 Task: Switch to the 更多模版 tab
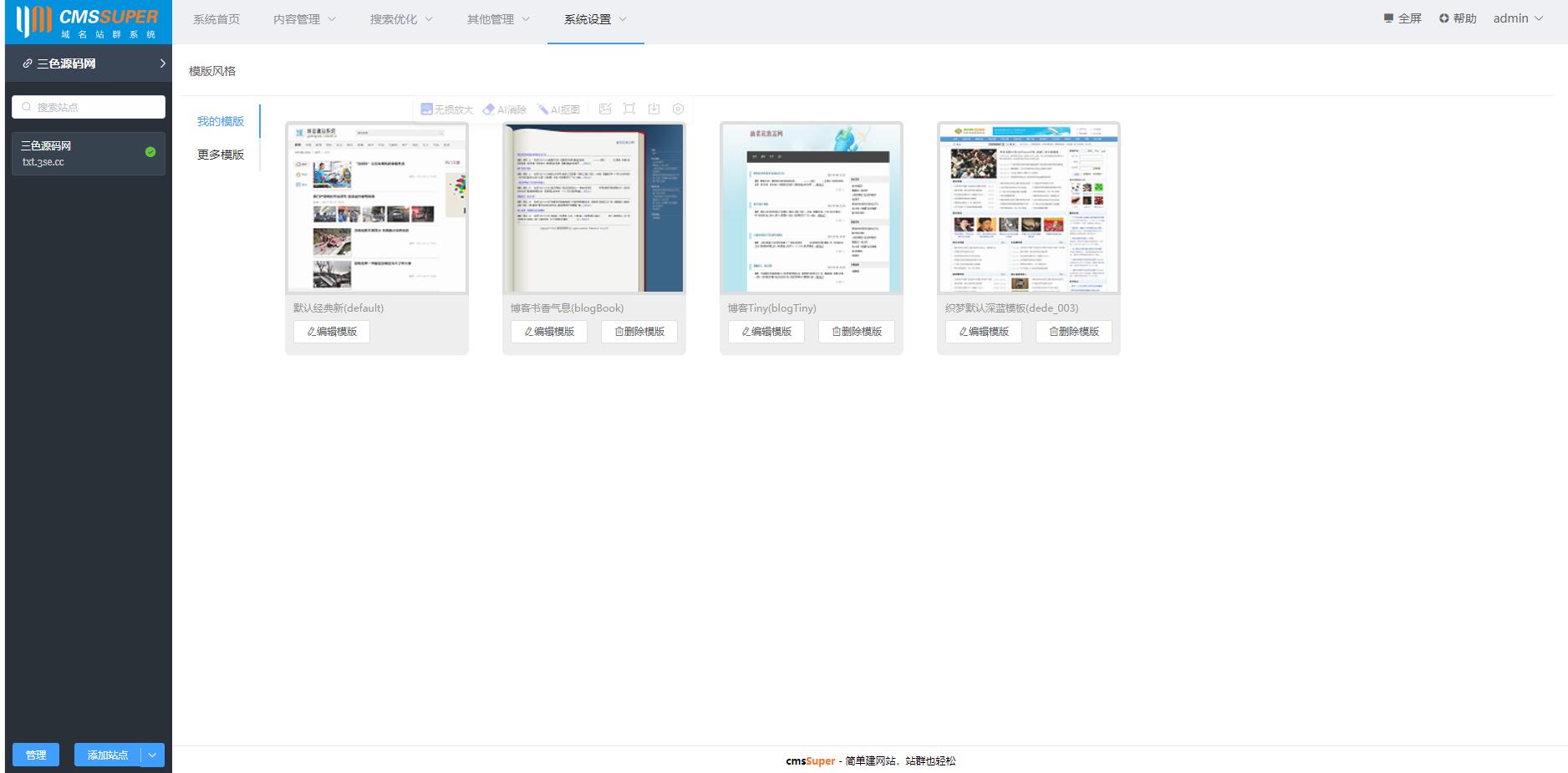tap(221, 155)
